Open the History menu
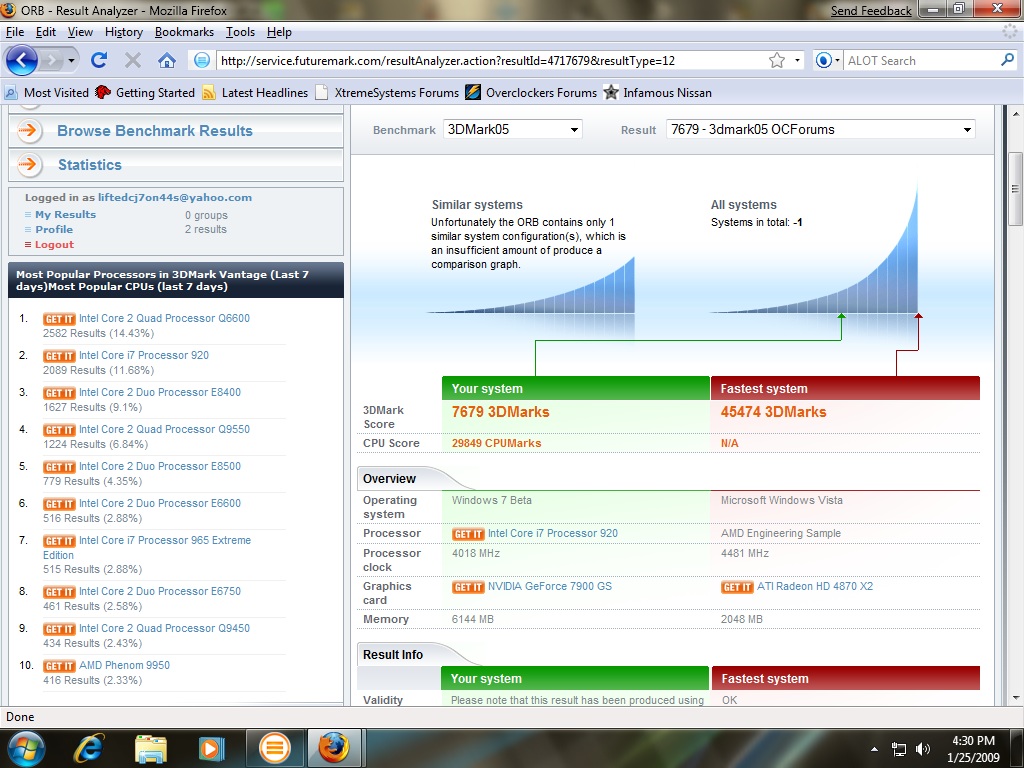This screenshot has width=1024, height=768. (123, 32)
